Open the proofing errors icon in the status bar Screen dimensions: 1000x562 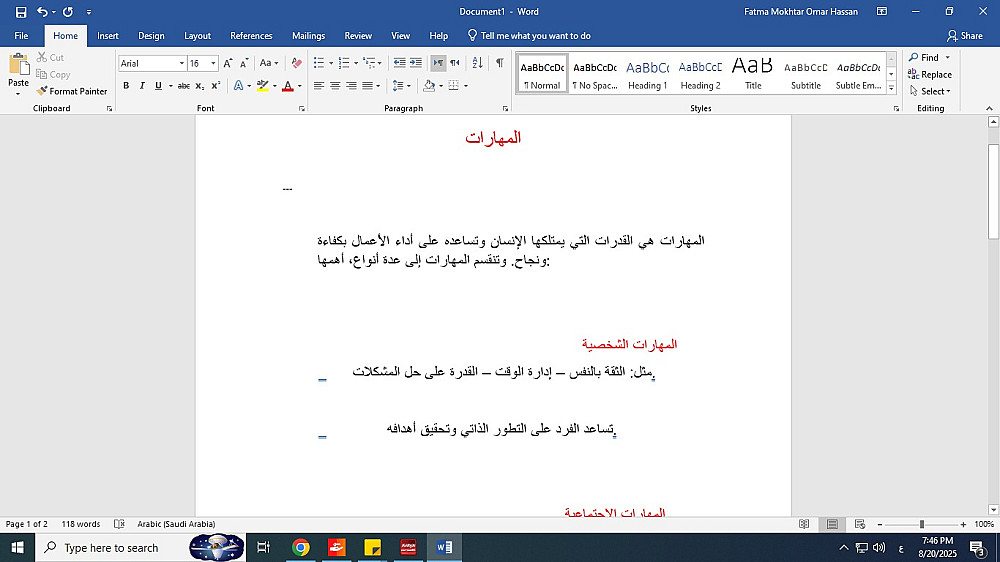point(119,524)
